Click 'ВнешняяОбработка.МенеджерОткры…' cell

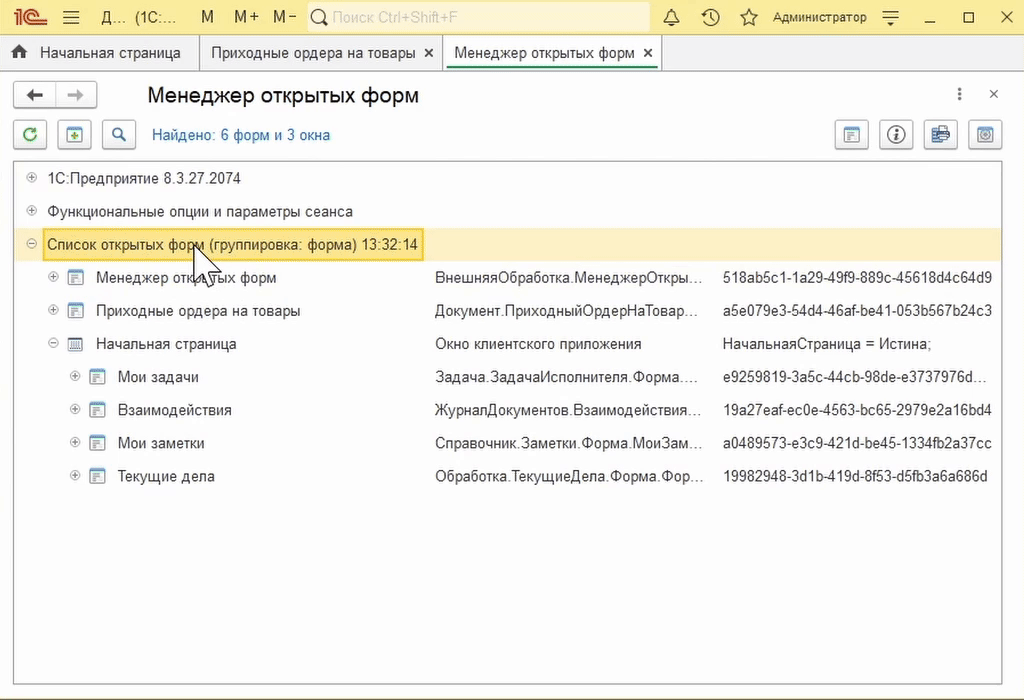point(569,278)
